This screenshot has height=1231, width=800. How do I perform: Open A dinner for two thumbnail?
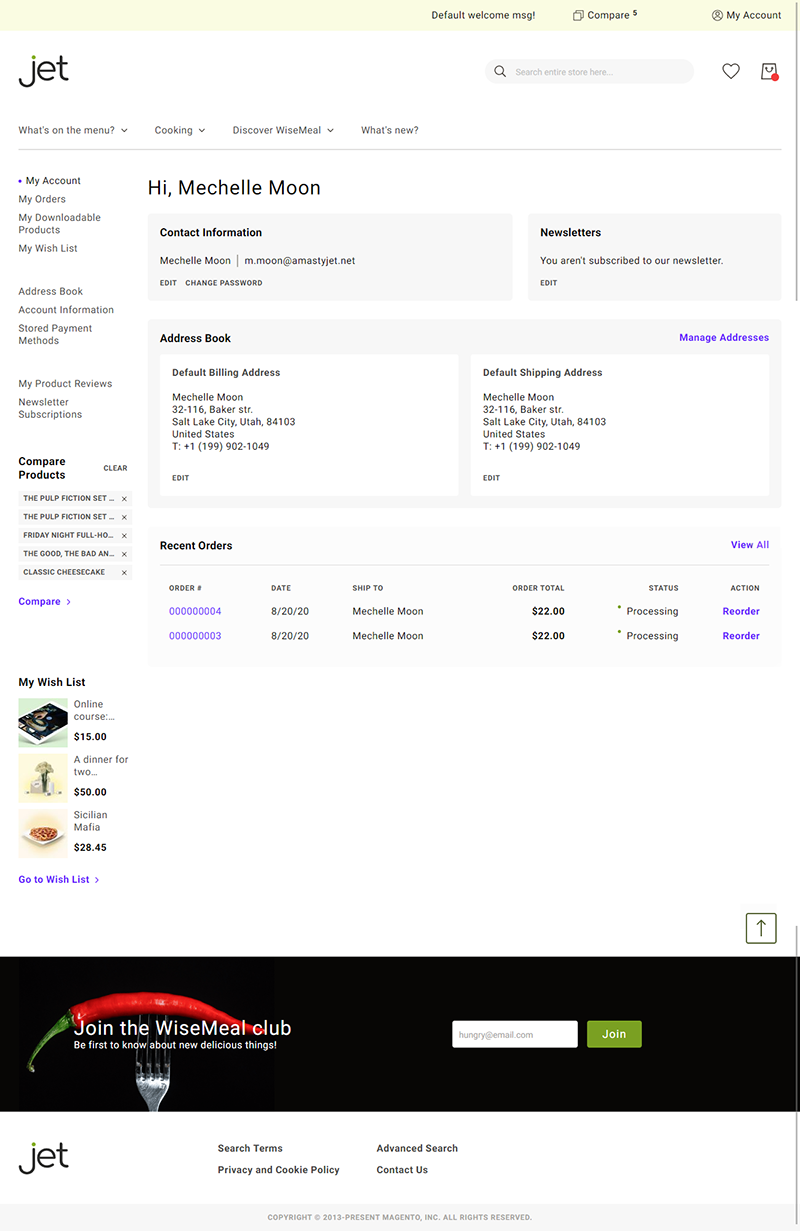tap(43, 778)
